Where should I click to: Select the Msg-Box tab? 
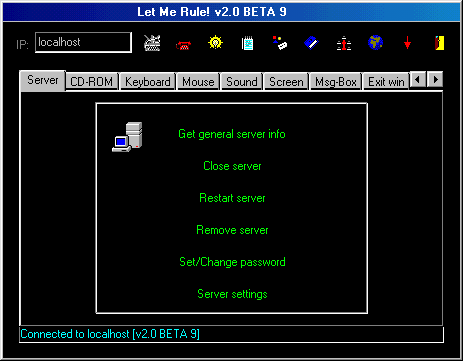336,82
